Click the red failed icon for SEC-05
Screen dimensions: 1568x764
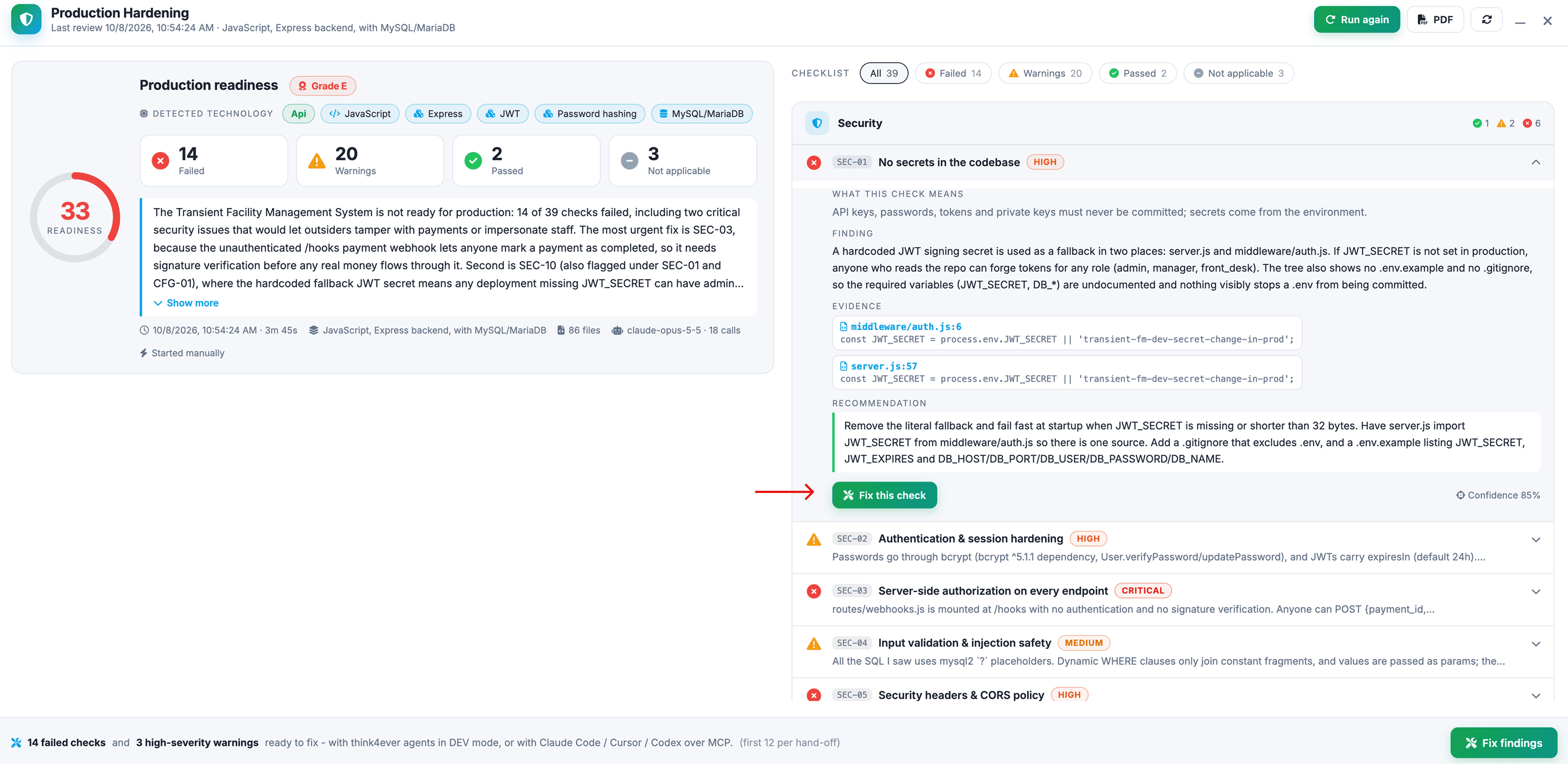(x=814, y=695)
